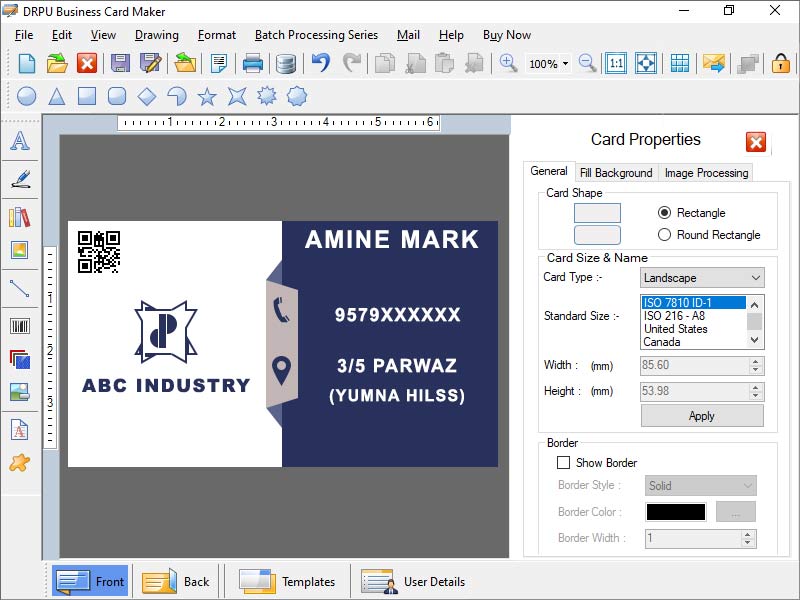Open the Card Type Landscape dropdown
The width and height of the screenshot is (800, 600).
click(760, 277)
